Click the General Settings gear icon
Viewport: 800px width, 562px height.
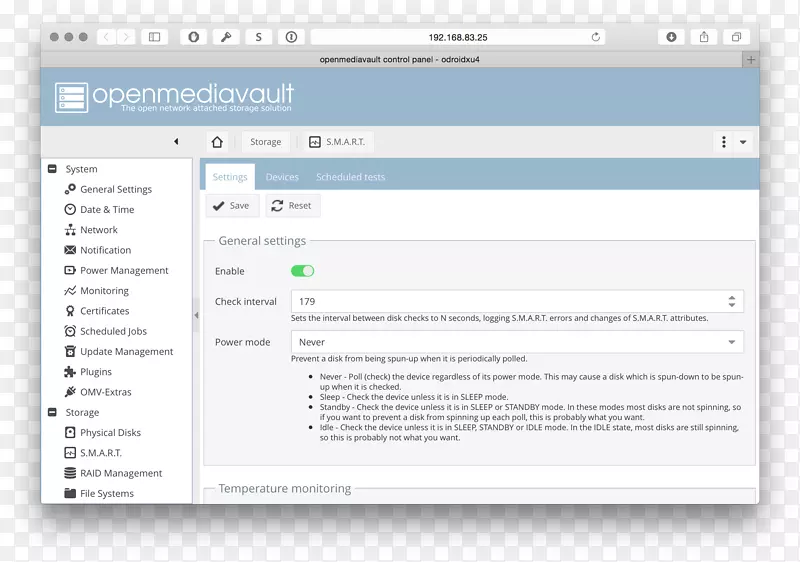[x=70, y=189]
